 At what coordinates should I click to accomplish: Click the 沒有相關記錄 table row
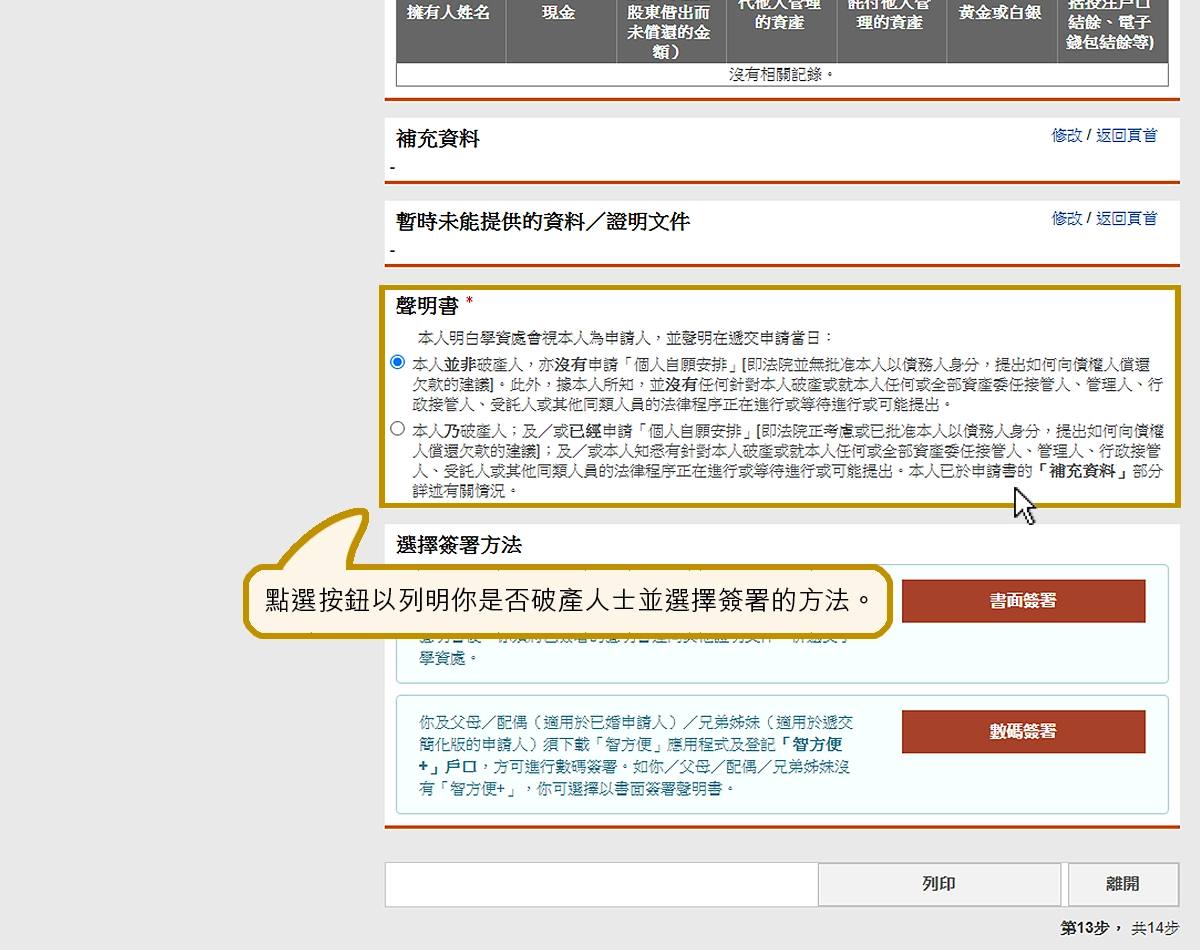click(781, 74)
